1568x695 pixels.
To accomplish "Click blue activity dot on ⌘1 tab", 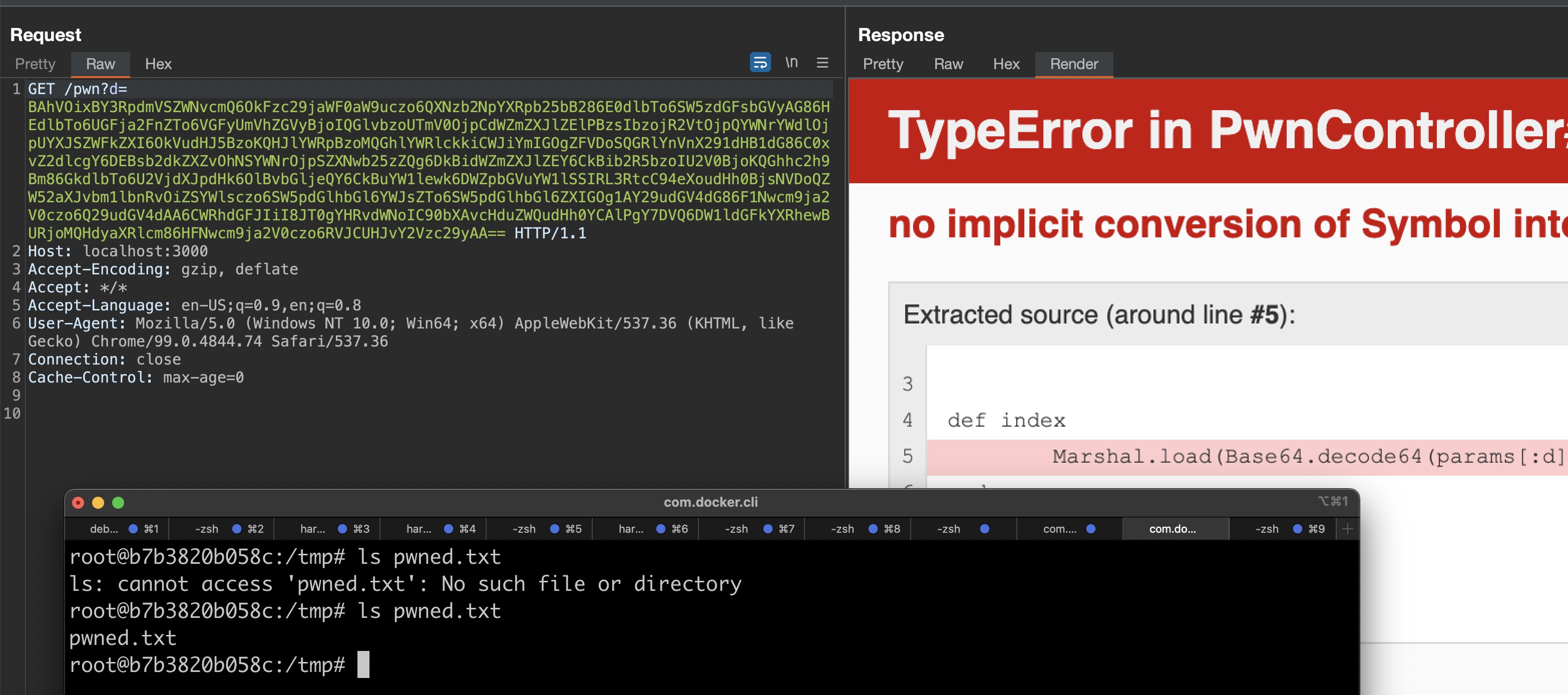I will pos(133,529).
